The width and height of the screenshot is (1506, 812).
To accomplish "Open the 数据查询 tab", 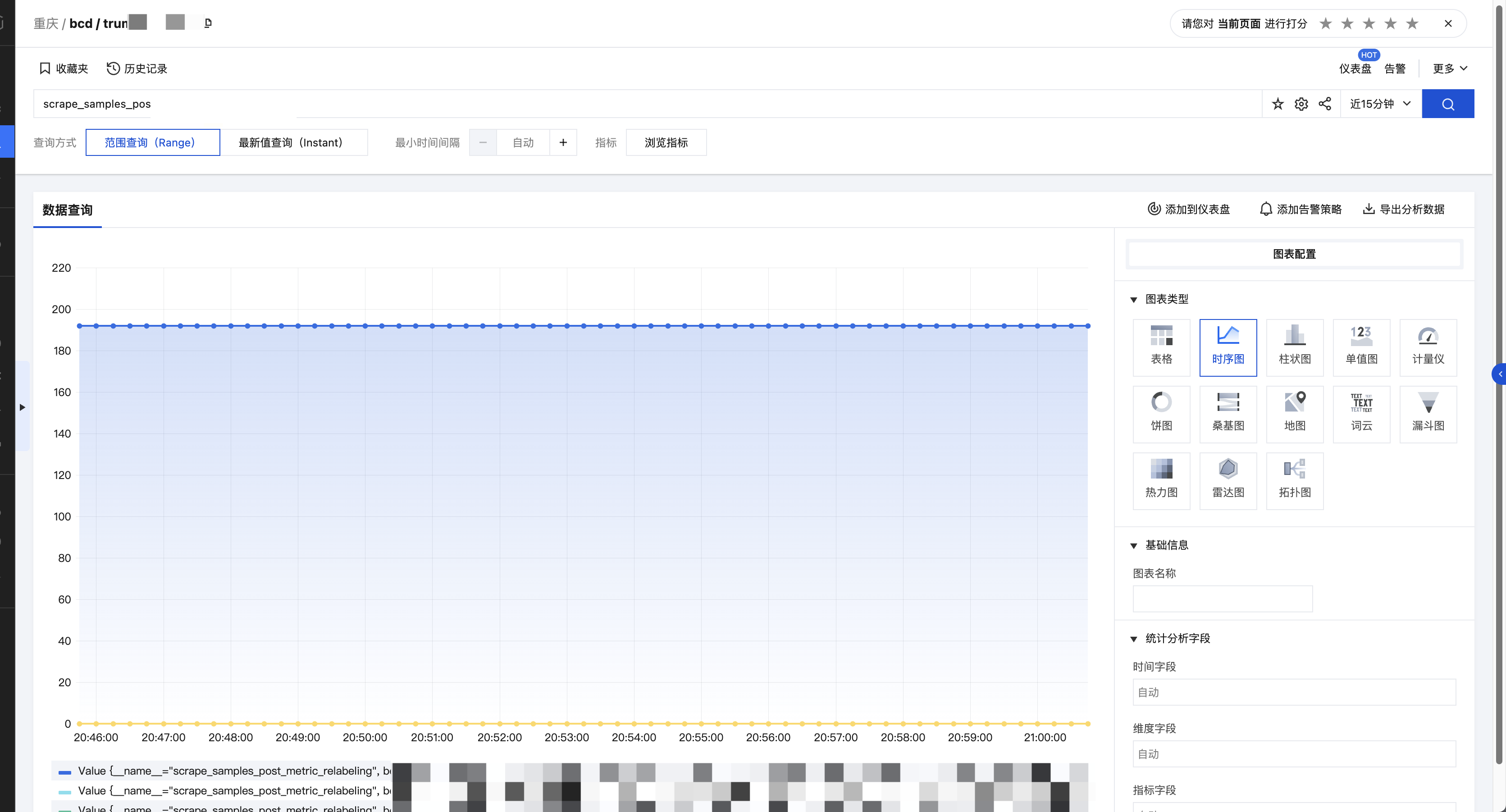I will (67, 210).
